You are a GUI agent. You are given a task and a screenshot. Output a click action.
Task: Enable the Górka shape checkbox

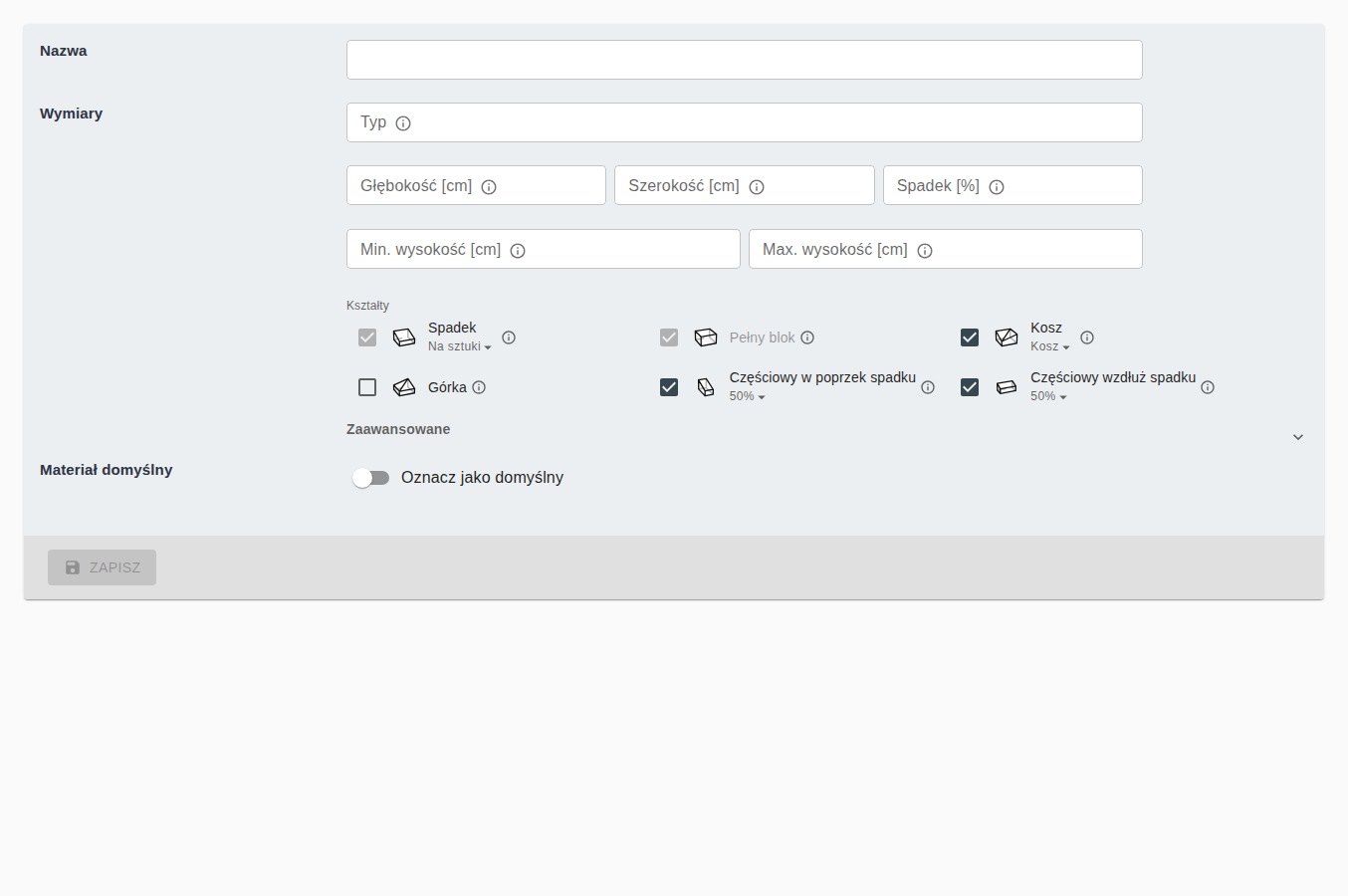pyautogui.click(x=367, y=387)
